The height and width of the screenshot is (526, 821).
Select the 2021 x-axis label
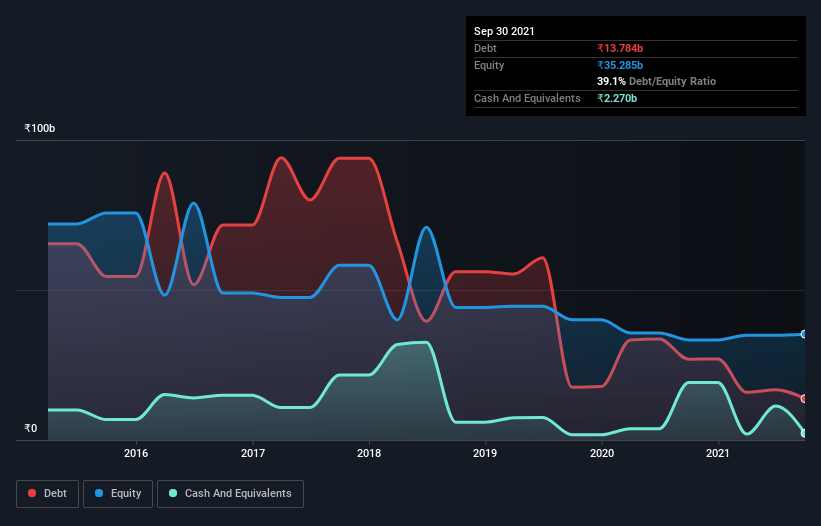tap(718, 453)
